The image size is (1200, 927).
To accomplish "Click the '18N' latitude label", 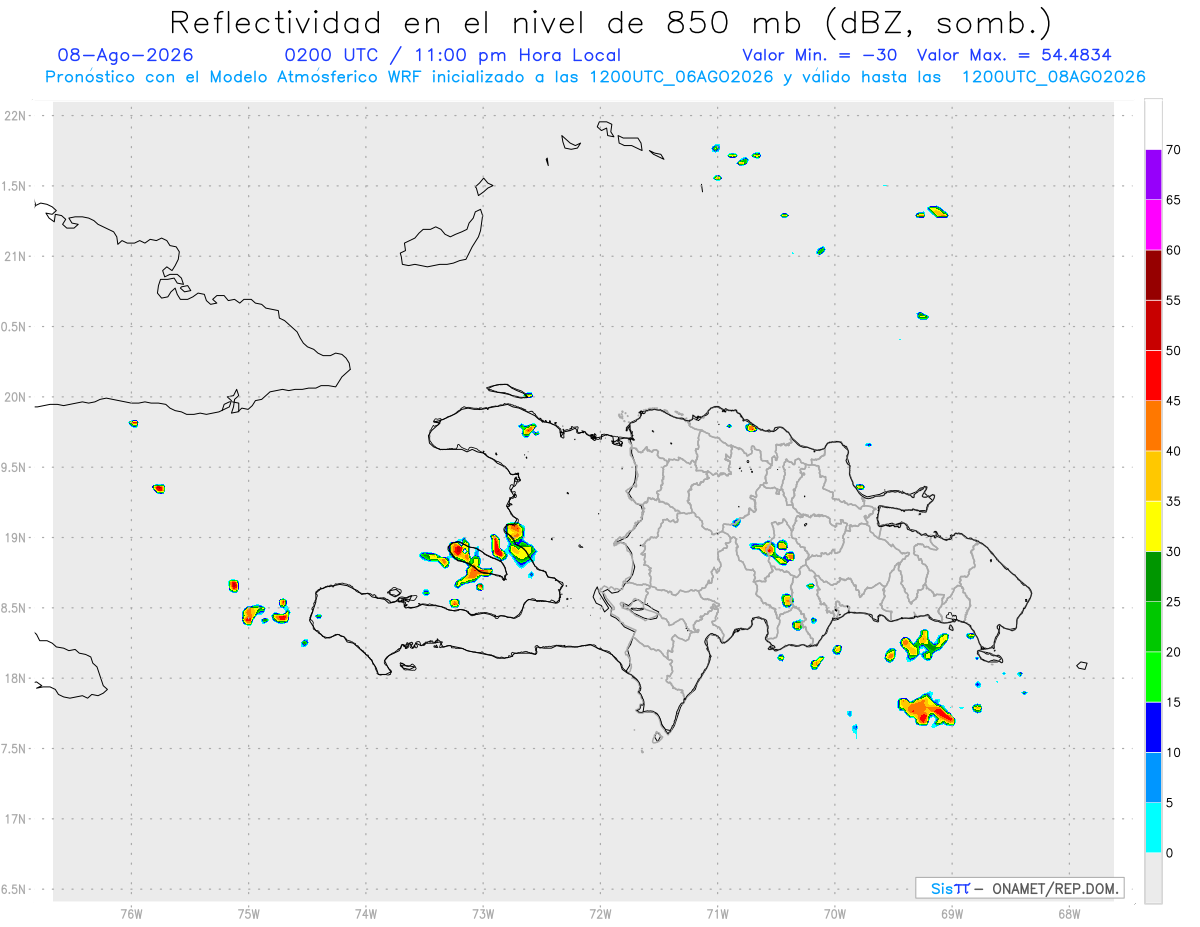I will tap(16, 678).
